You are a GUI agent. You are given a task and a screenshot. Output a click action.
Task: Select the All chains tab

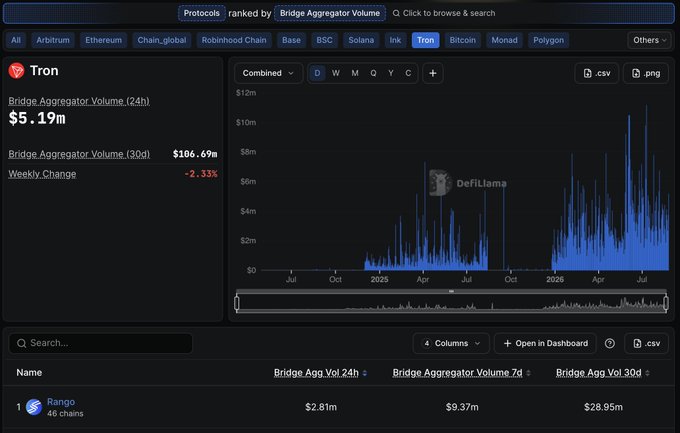16,40
